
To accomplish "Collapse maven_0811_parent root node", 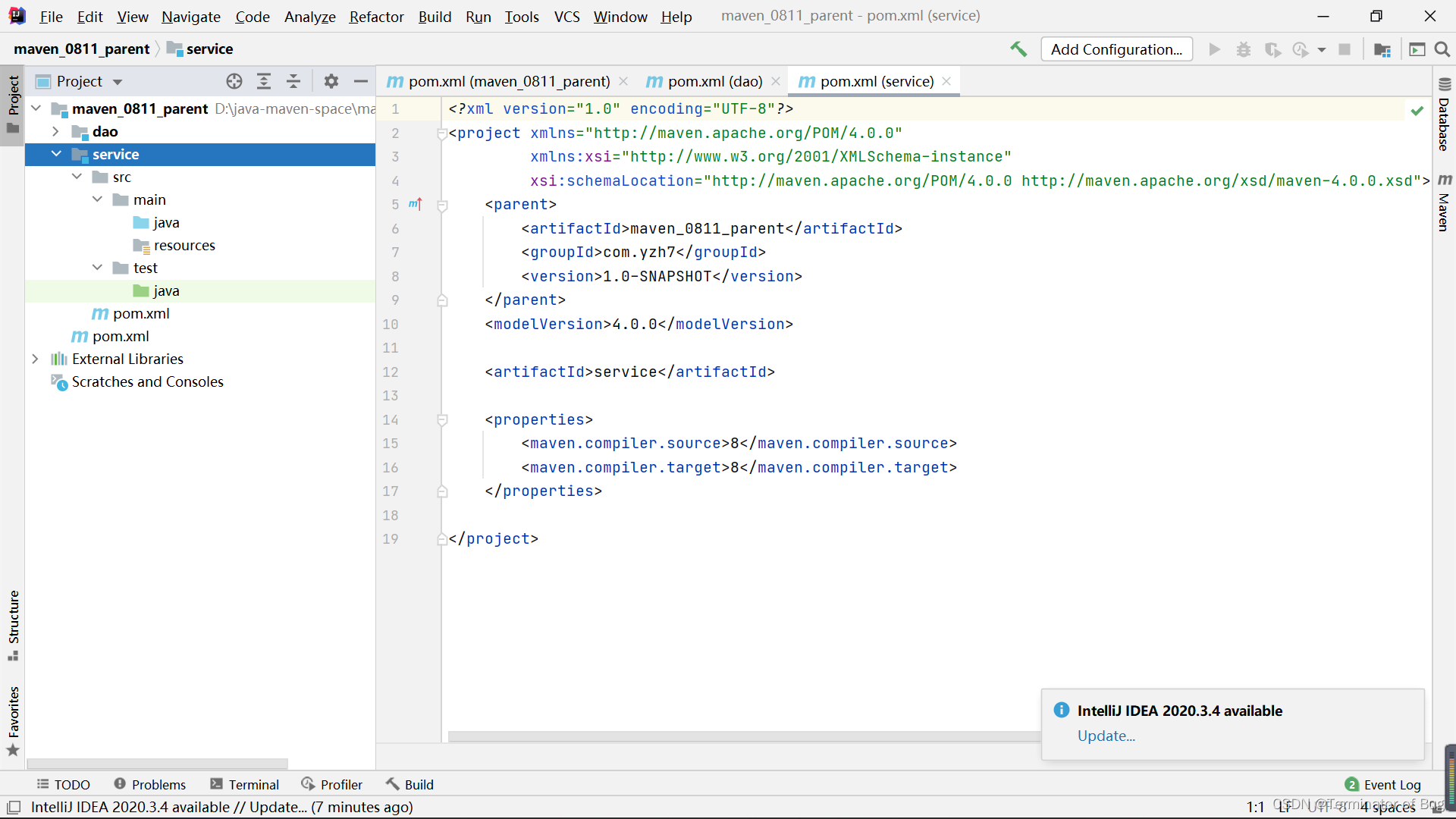I will tap(36, 108).
